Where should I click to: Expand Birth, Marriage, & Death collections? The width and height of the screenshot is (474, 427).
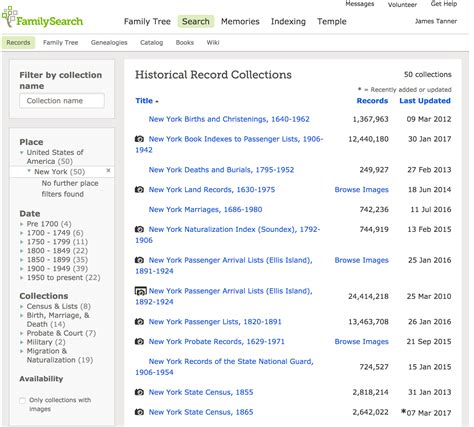[x=22, y=315]
